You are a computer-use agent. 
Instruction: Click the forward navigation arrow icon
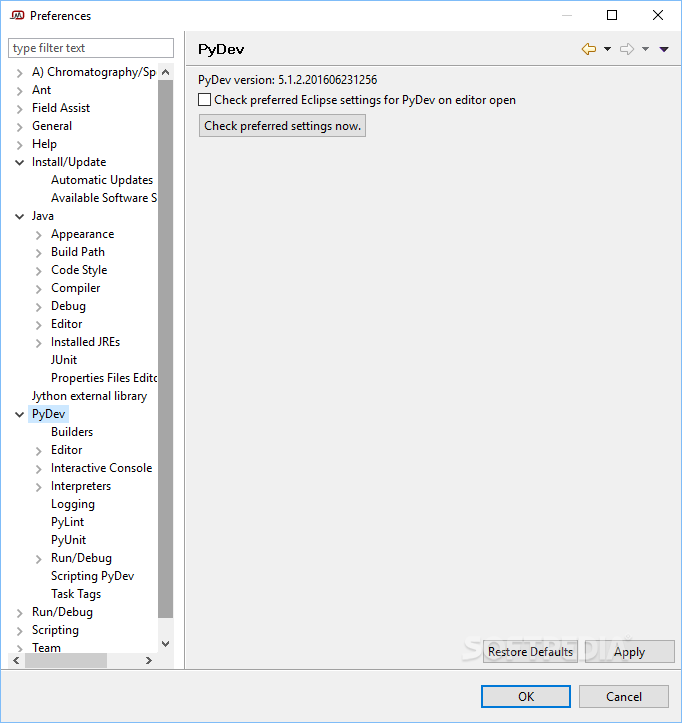[x=627, y=49]
